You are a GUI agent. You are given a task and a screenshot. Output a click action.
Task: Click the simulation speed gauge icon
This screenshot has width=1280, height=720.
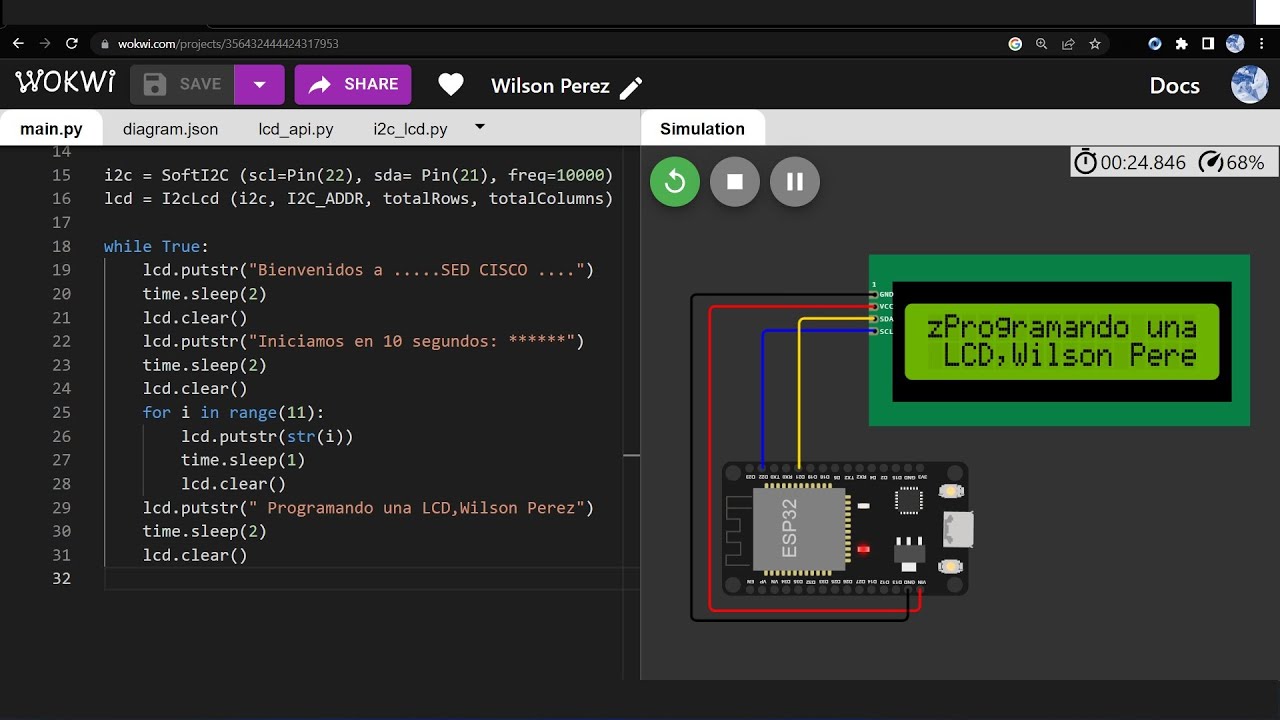(1210, 162)
